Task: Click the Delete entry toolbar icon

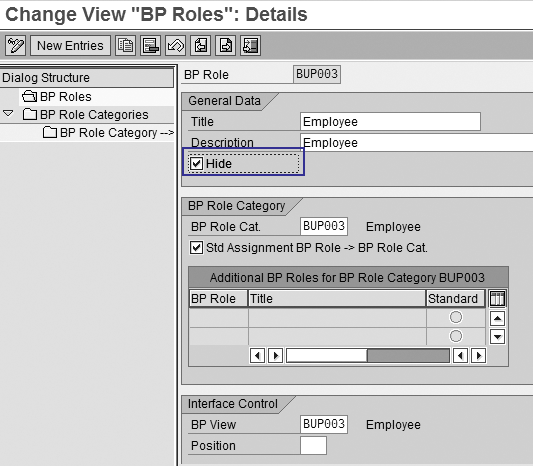Action: click(x=151, y=45)
